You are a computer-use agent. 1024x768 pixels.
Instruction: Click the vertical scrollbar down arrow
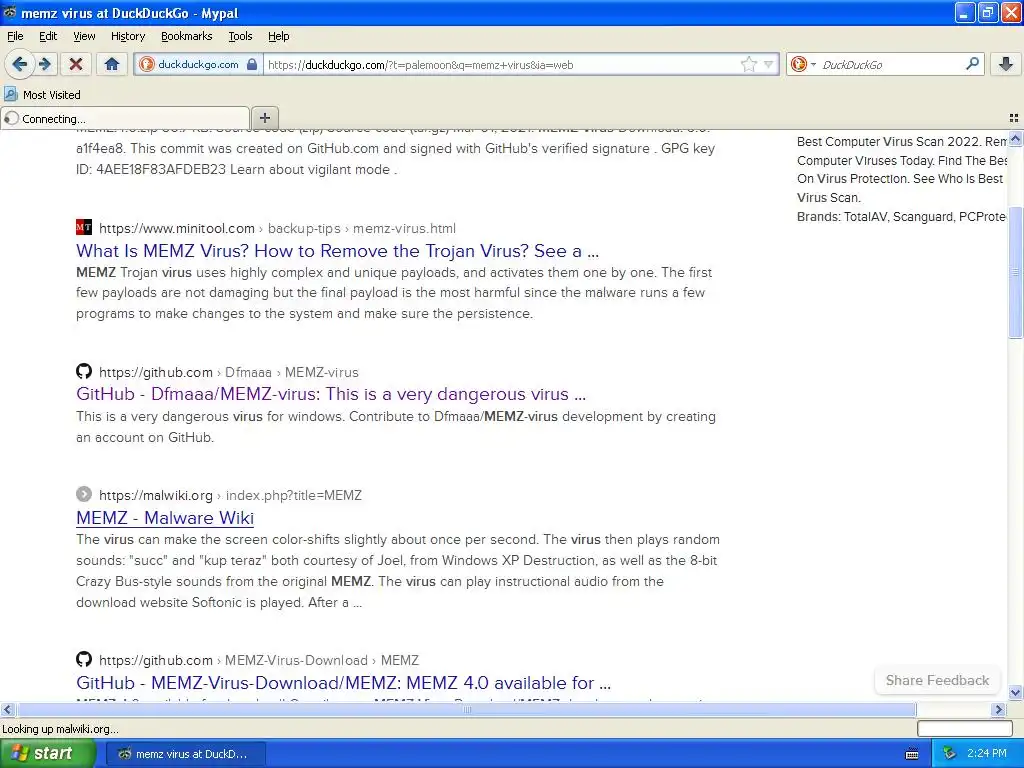[1015, 693]
